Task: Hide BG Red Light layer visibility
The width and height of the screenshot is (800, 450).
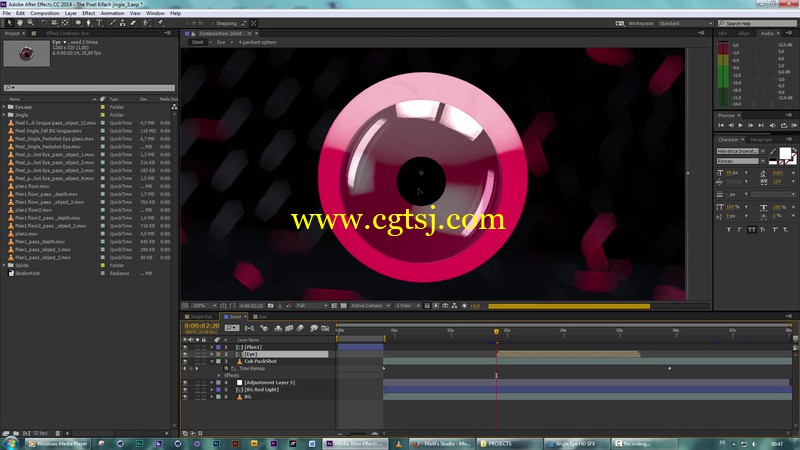Action: pyautogui.click(x=185, y=390)
